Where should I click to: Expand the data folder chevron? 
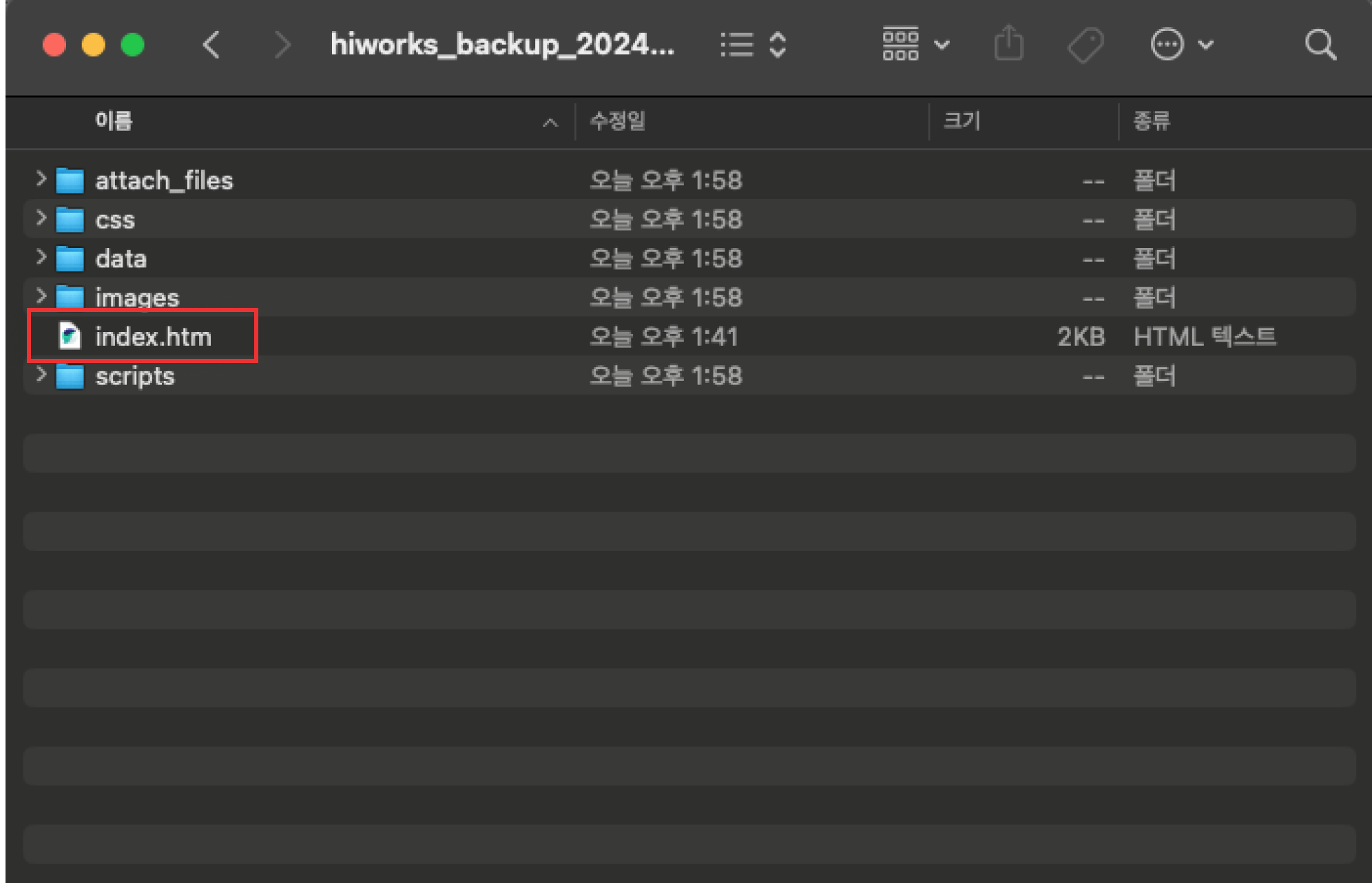tap(41, 258)
